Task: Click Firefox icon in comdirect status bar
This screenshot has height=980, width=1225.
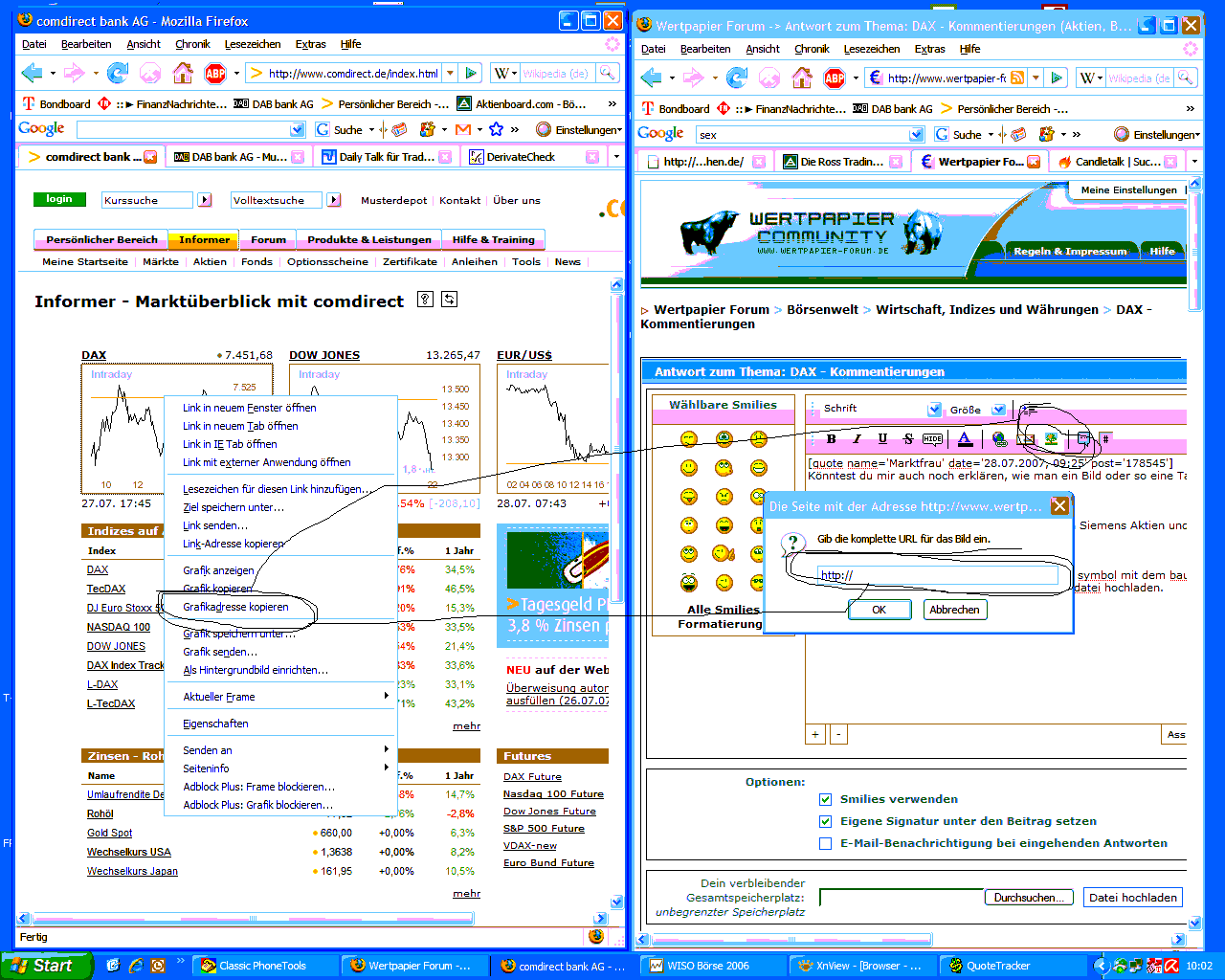Action: pyautogui.click(x=597, y=937)
